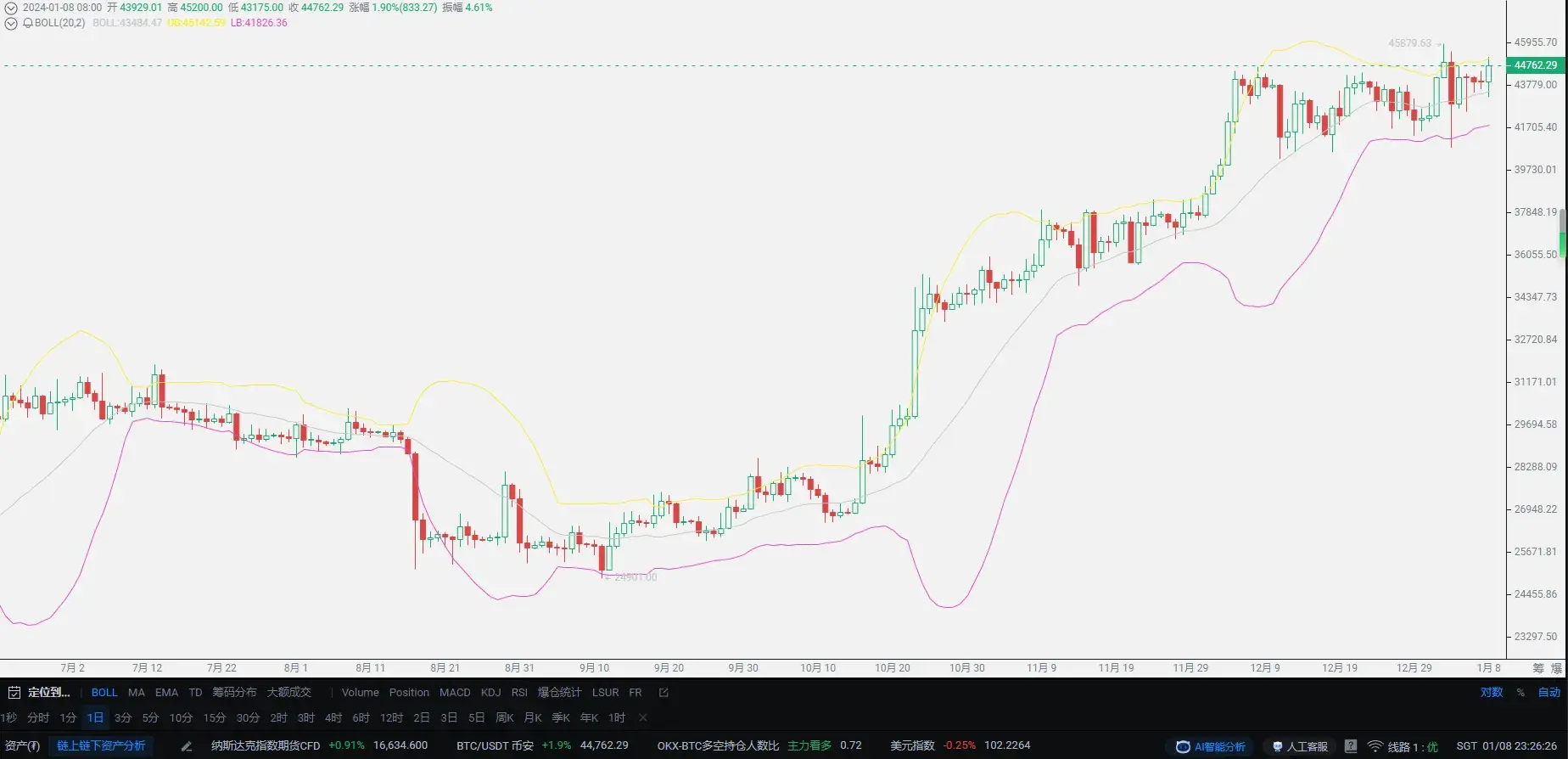This screenshot has height=759, width=1568.
Task: Contact 人工客服 customer support
Action: pos(1299,746)
